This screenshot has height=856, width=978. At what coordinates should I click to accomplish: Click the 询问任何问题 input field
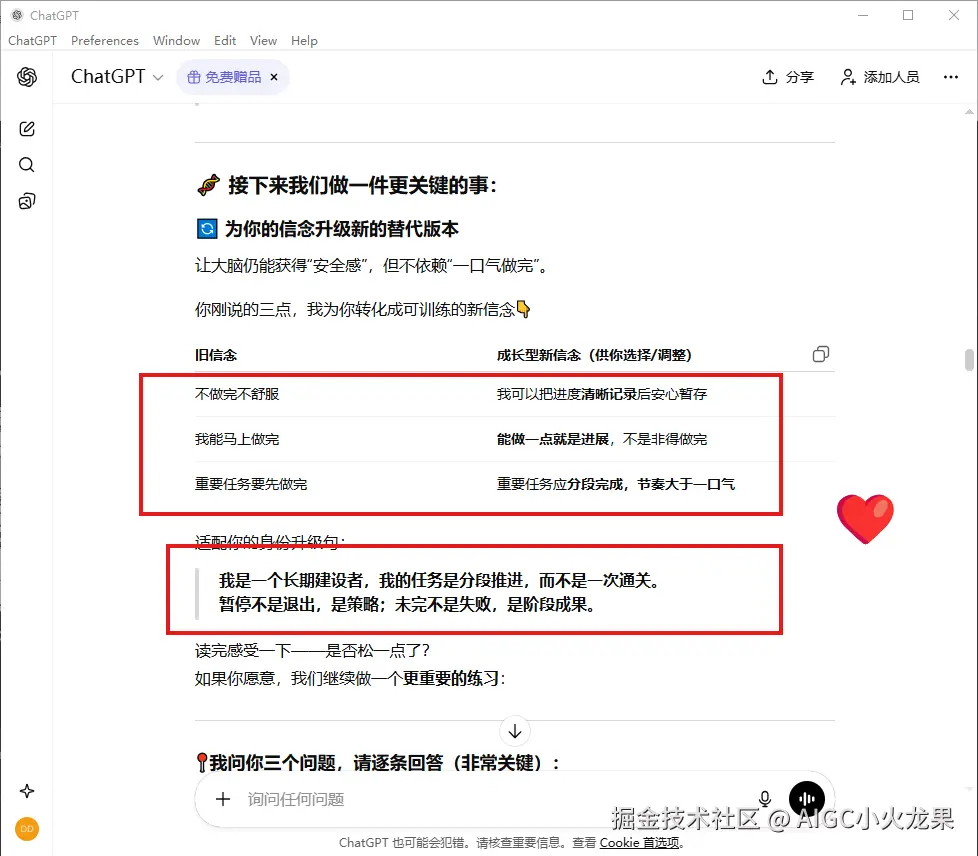(x=400, y=798)
